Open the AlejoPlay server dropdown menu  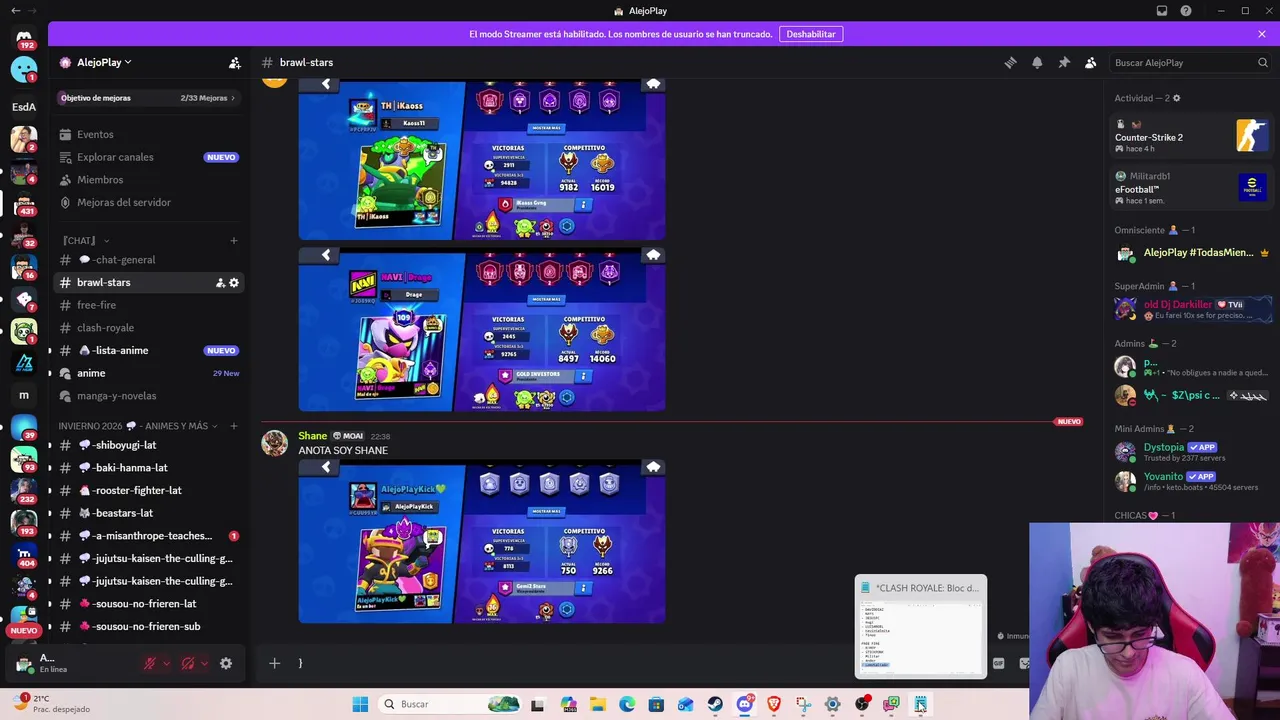(x=104, y=62)
